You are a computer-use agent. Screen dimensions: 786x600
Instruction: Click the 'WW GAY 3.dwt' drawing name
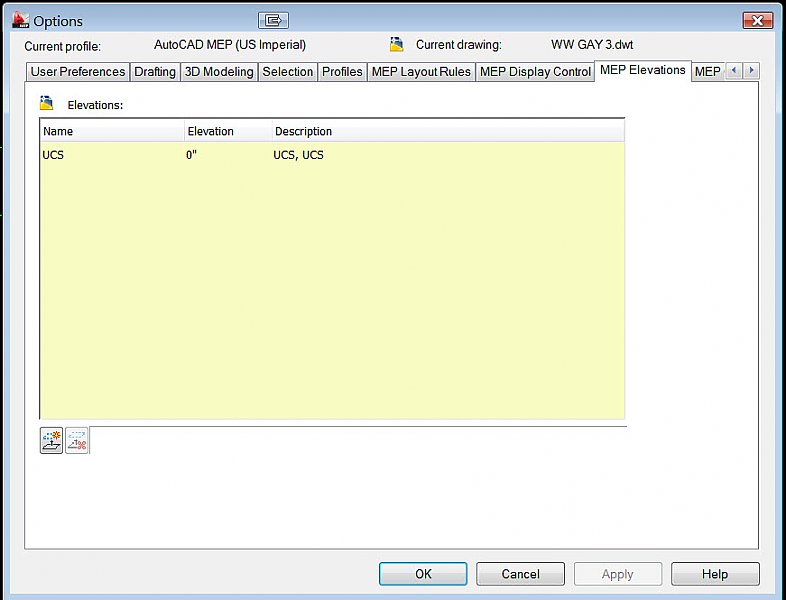(592, 45)
